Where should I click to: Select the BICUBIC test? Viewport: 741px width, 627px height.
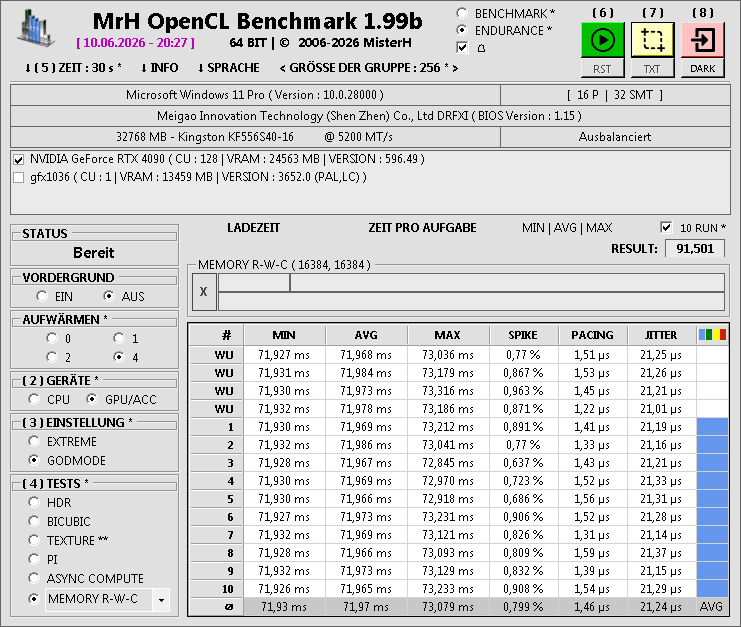pos(34,521)
